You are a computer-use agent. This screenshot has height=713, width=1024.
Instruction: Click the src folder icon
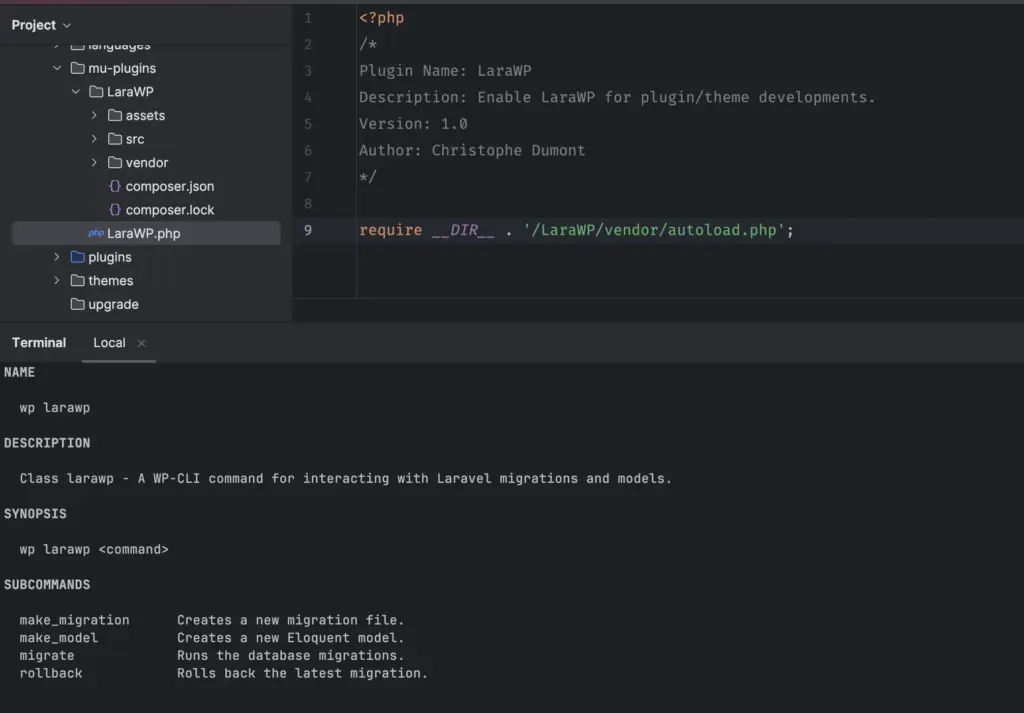[113, 139]
